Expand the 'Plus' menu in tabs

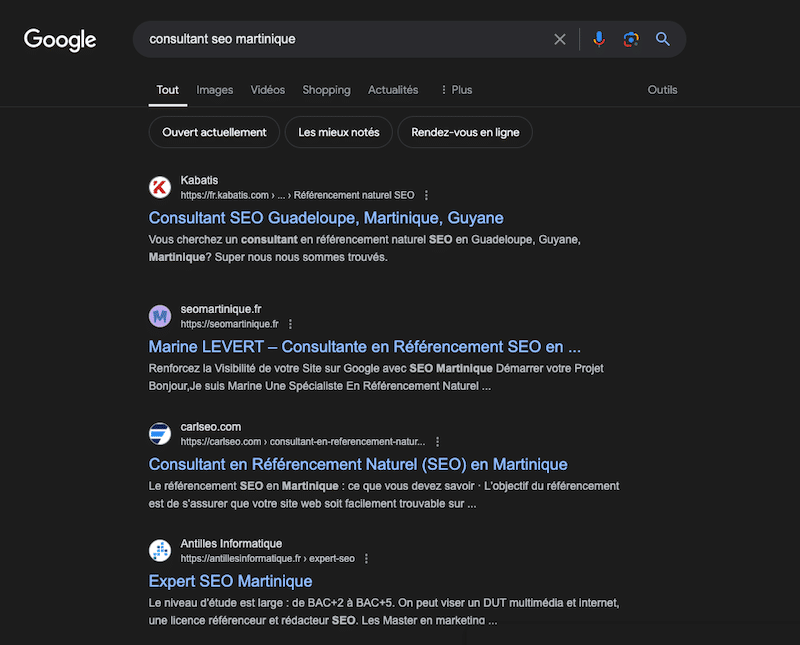(456, 90)
